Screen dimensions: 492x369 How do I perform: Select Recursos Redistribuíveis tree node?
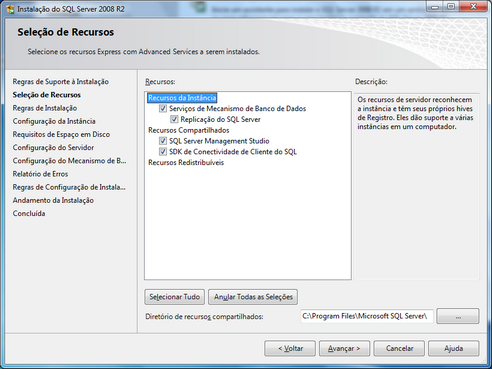coord(186,162)
